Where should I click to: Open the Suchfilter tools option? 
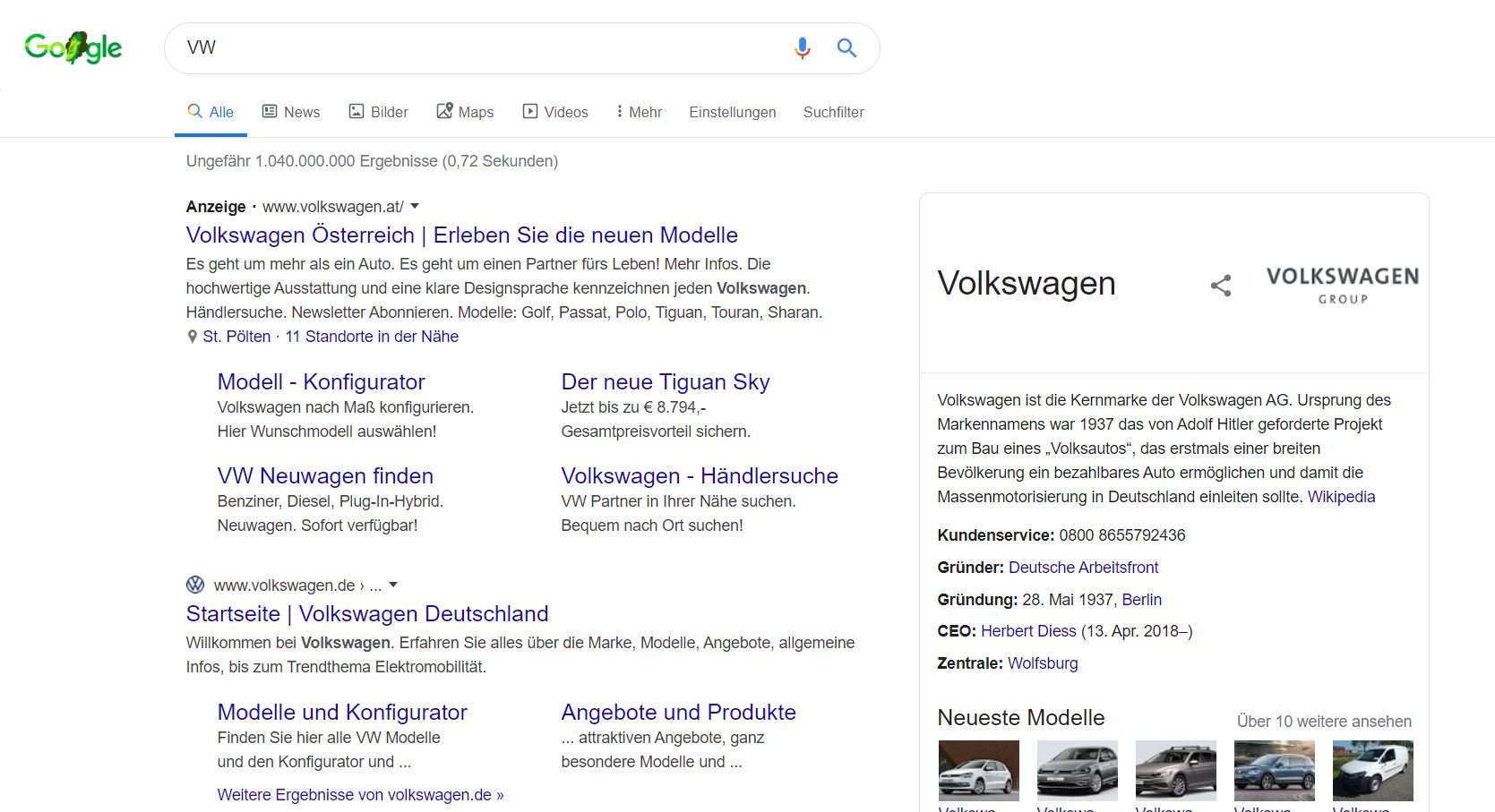[x=833, y=112]
